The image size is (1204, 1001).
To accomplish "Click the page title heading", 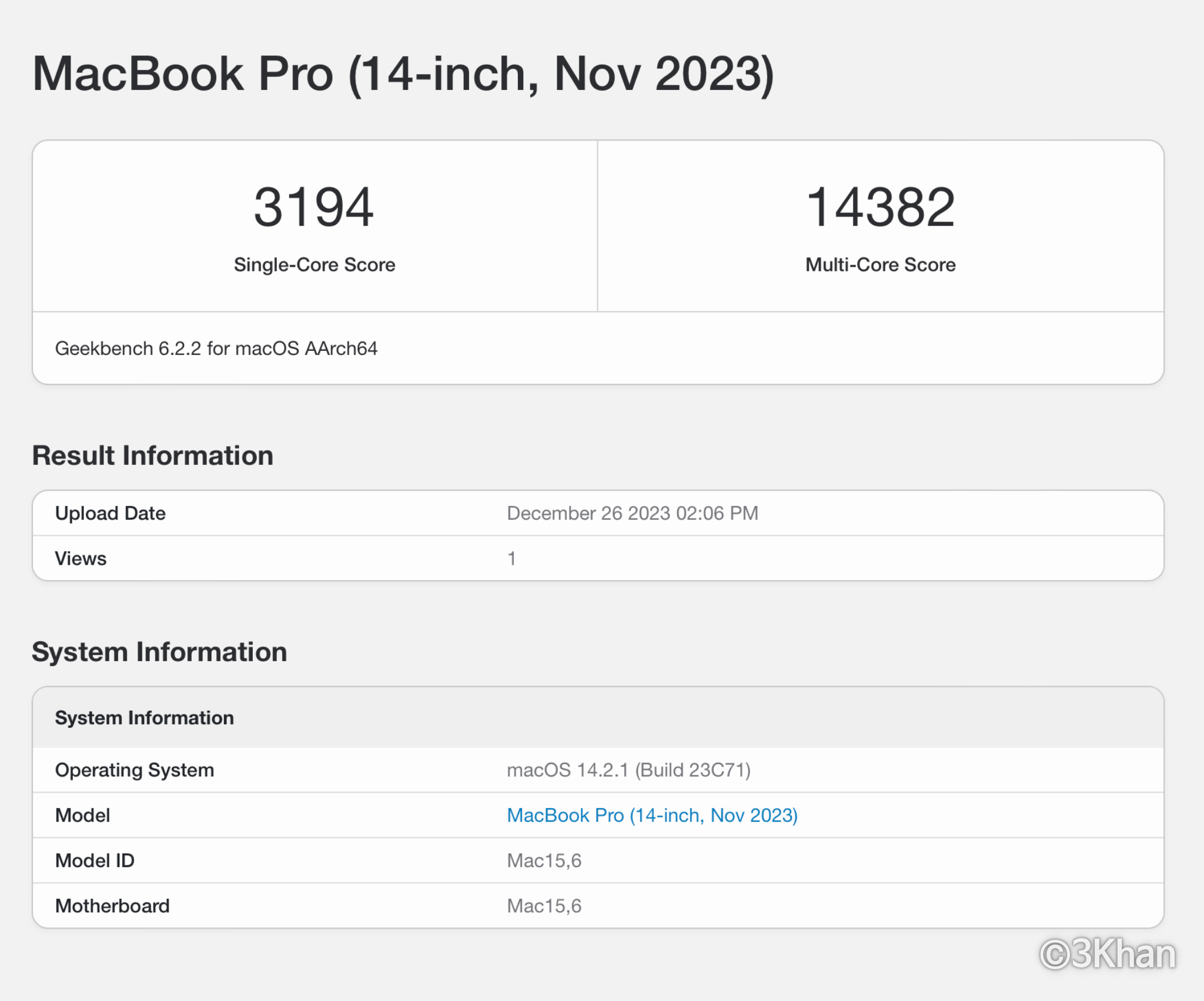I will pos(403,74).
